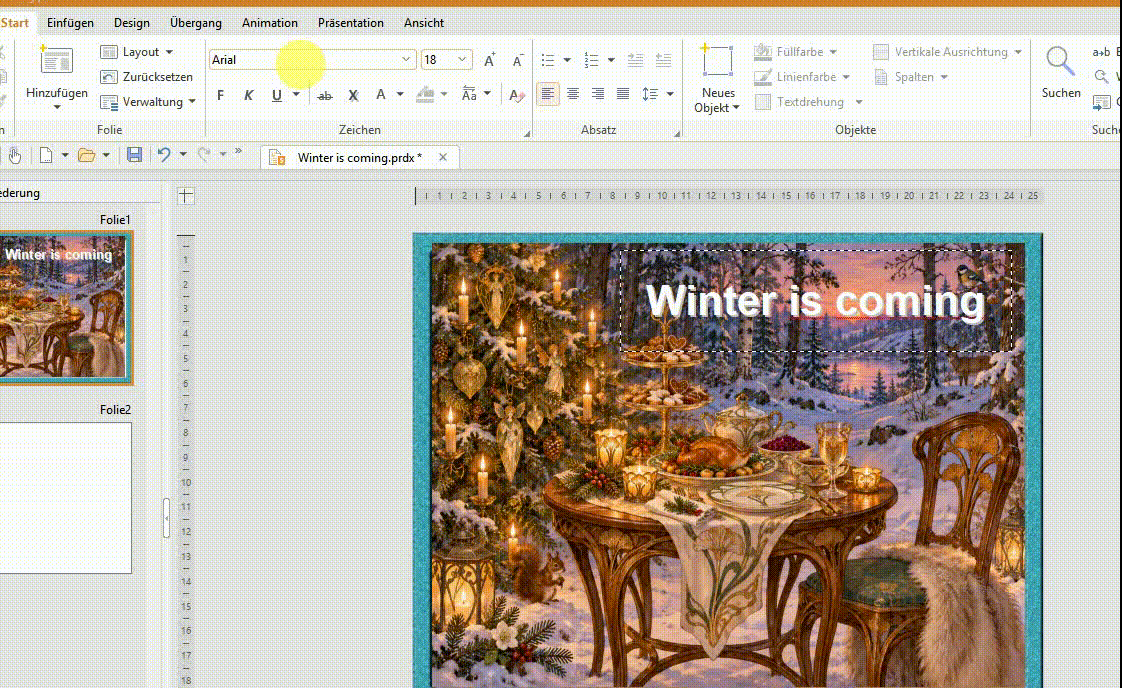The image size is (1122, 688).
Task: Click Hinzufügen to add a slide
Action: (x=57, y=77)
